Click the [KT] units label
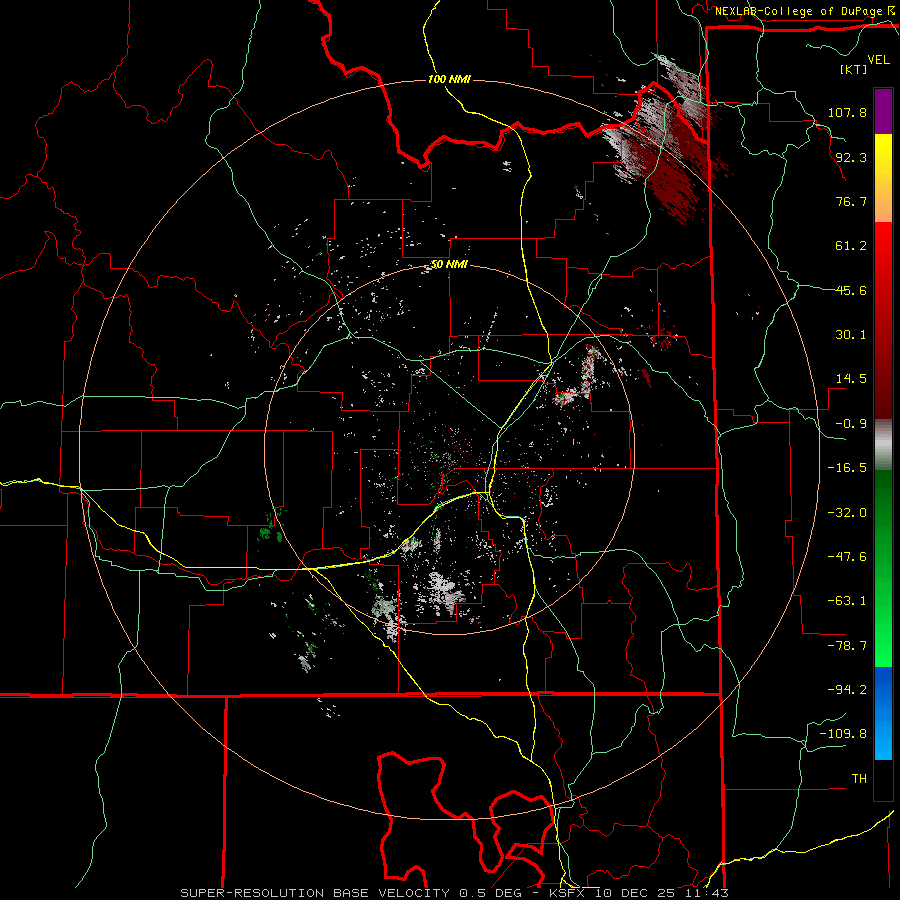Screen dimensions: 900x900 point(853,69)
